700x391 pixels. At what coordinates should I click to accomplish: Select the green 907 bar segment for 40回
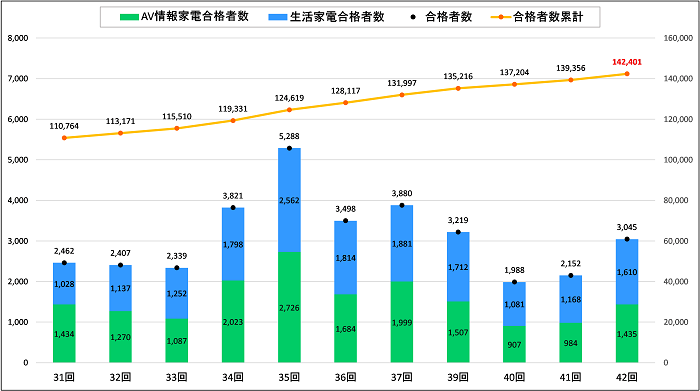coord(514,344)
